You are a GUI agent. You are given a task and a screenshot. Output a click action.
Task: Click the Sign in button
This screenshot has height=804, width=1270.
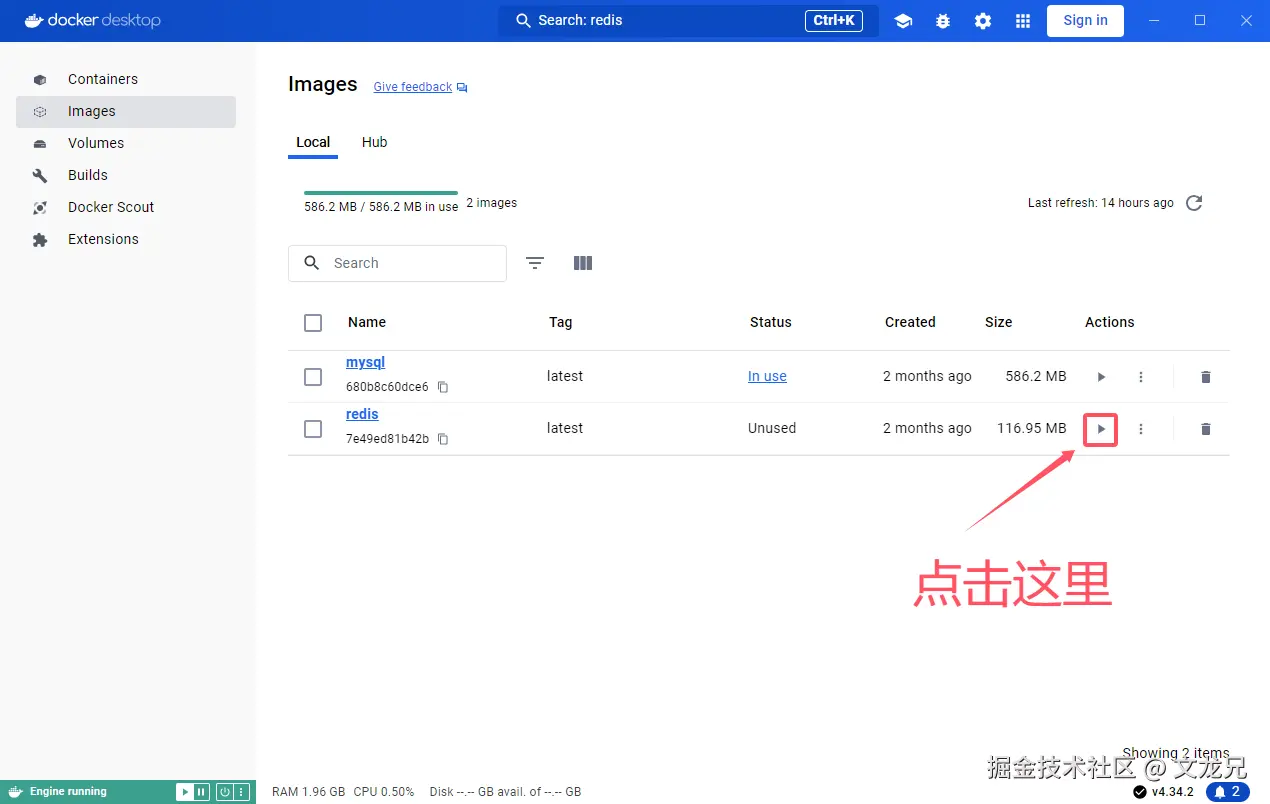tap(1085, 20)
